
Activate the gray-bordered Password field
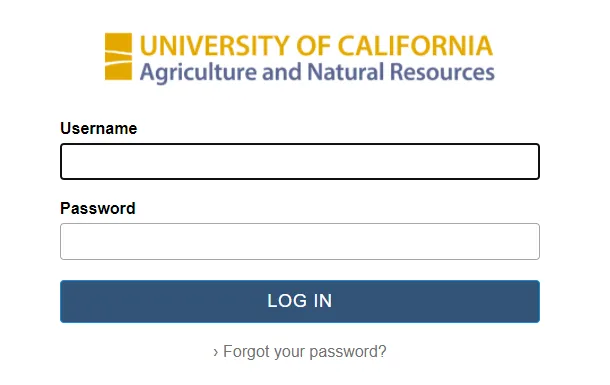tap(300, 242)
